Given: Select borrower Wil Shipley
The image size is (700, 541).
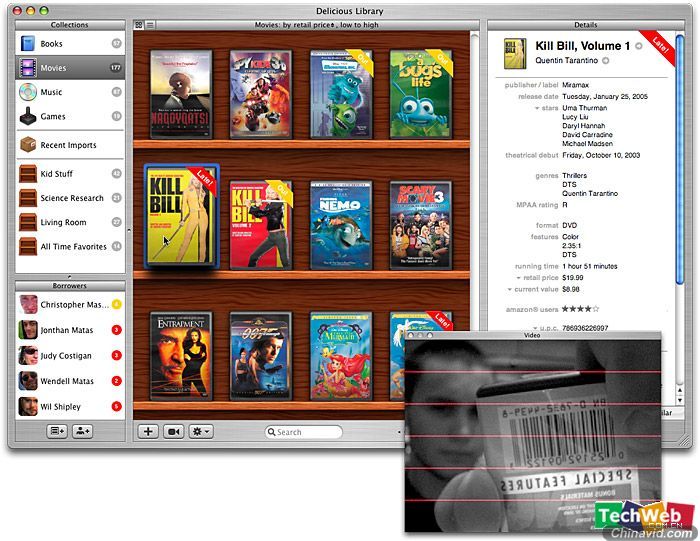Looking at the screenshot, I should click(70, 406).
